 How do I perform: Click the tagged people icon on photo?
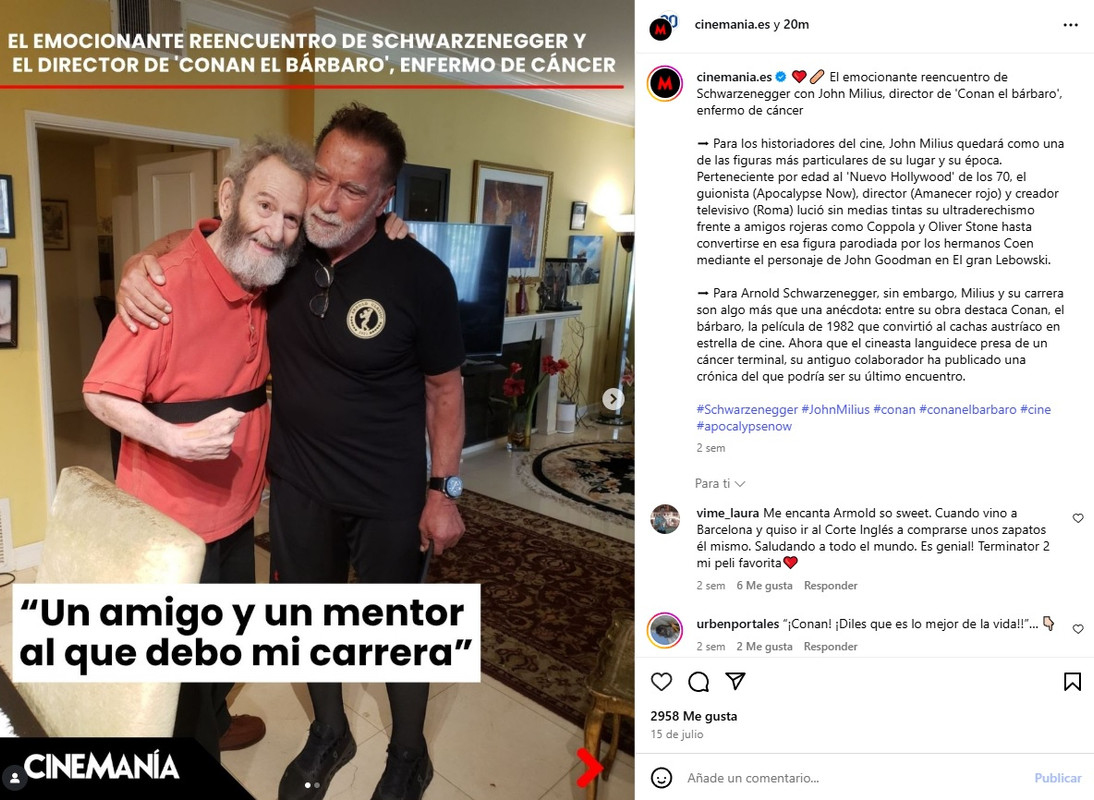tap(15, 778)
